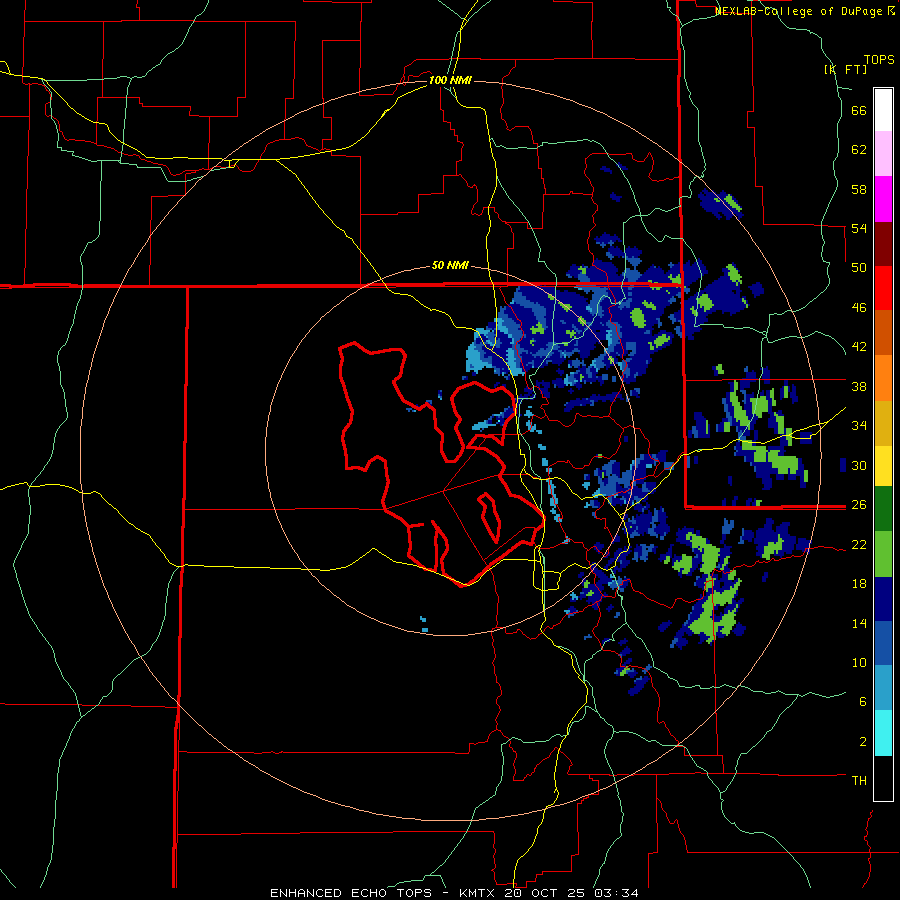Click the "54" legend value

pyautogui.click(x=859, y=228)
